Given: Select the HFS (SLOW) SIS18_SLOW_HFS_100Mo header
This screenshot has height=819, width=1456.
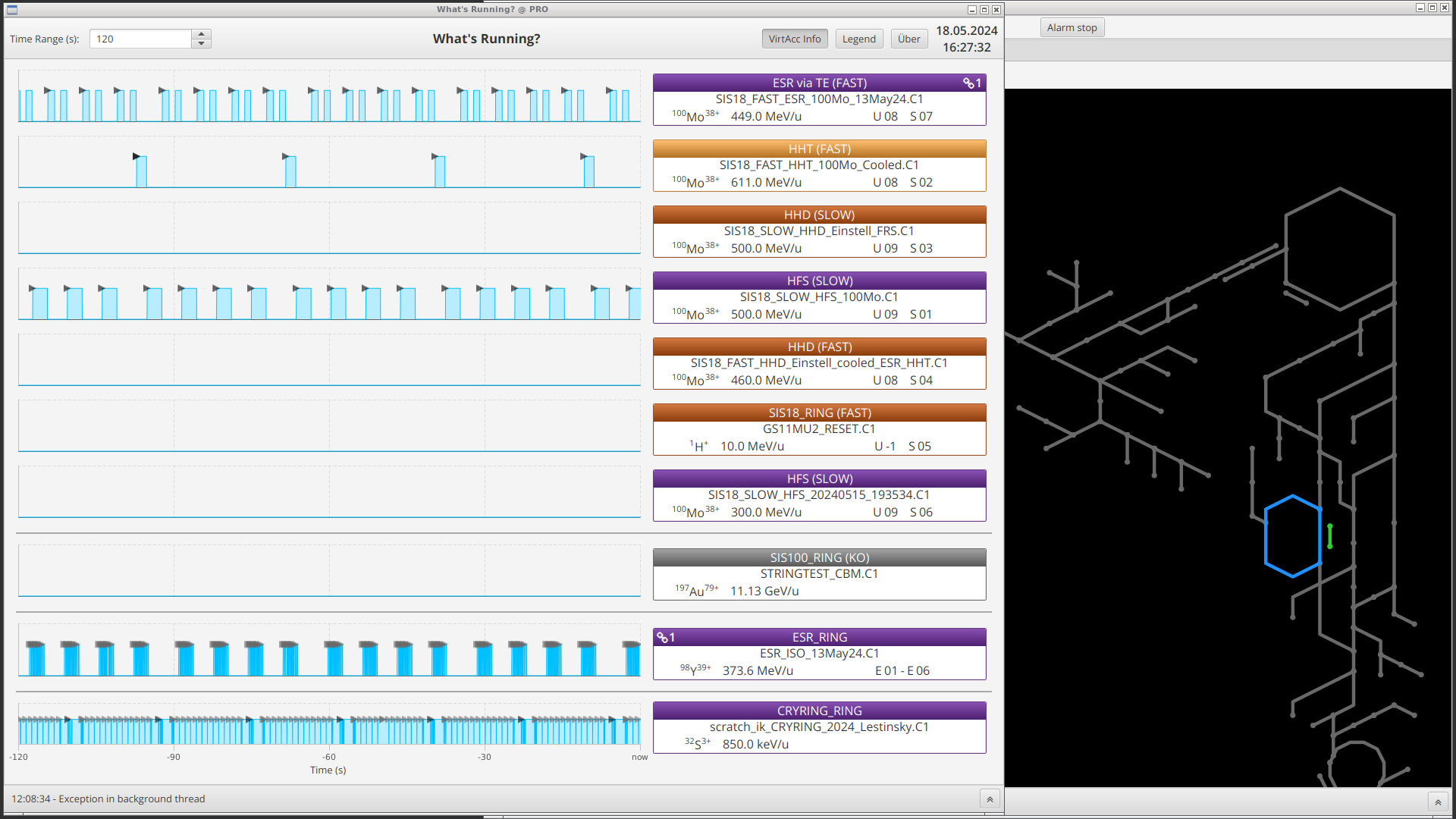Looking at the screenshot, I should (819, 281).
